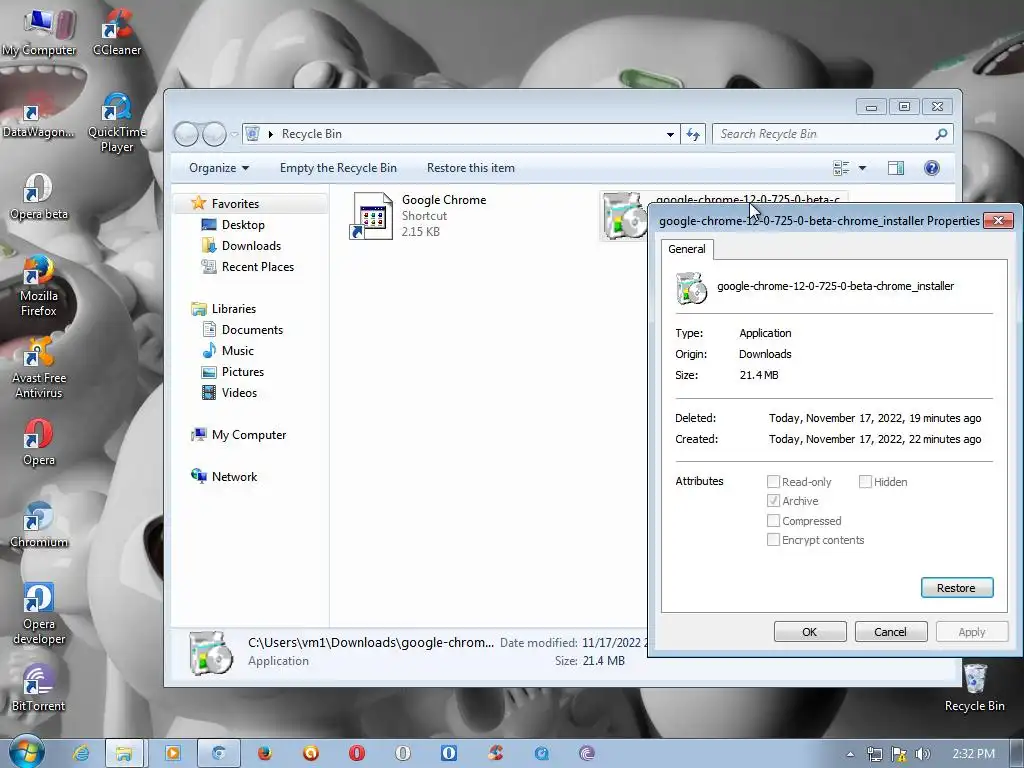Screen dimensions: 1024x768
Task: Open CCleaner from the taskbar
Action: [496, 753]
